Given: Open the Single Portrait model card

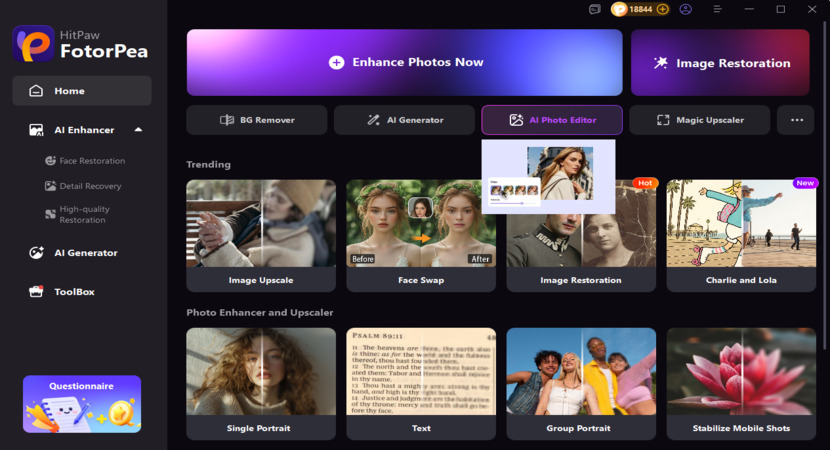Looking at the screenshot, I should (261, 384).
